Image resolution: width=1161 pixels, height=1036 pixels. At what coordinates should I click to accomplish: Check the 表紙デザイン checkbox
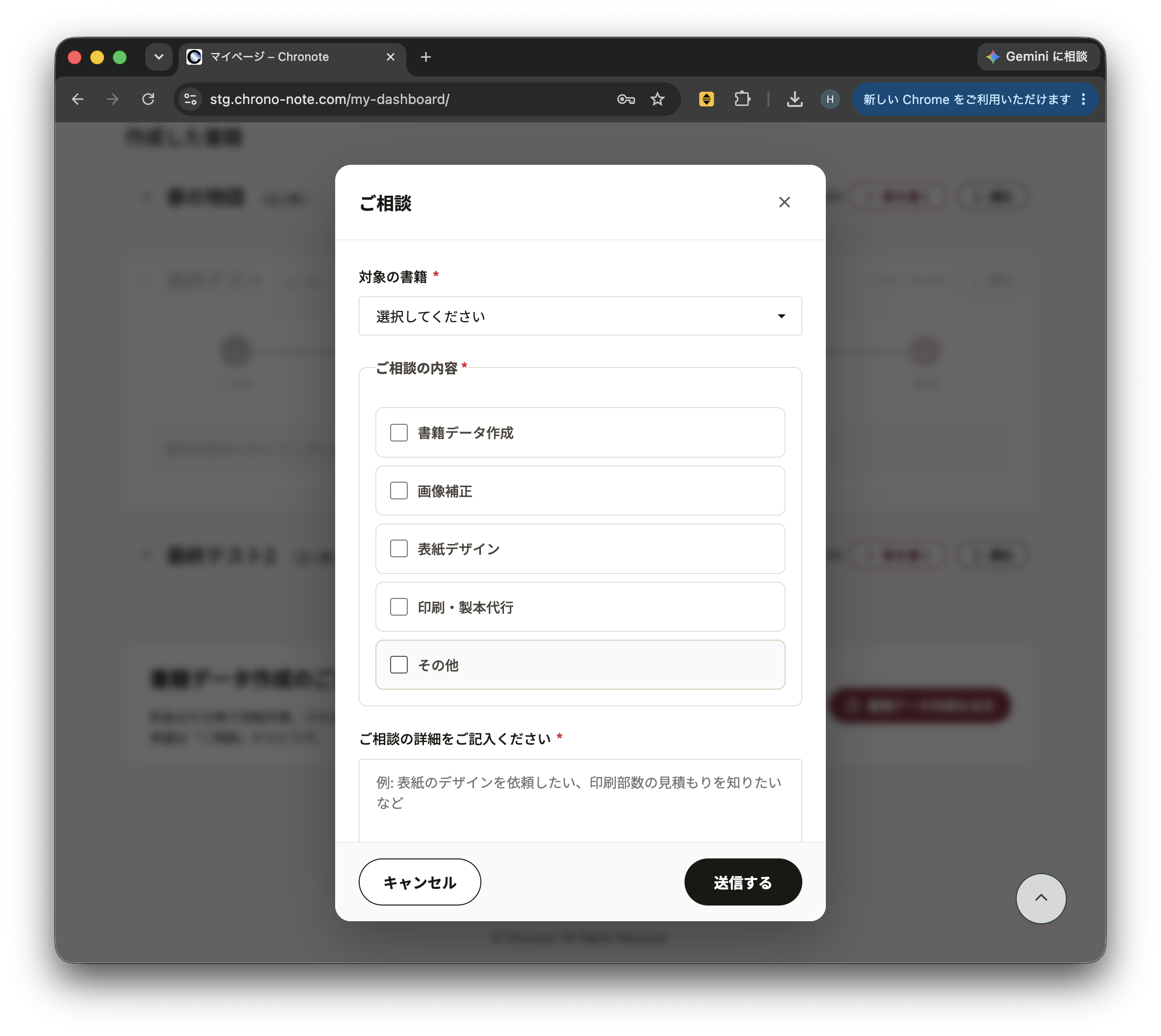(x=398, y=549)
